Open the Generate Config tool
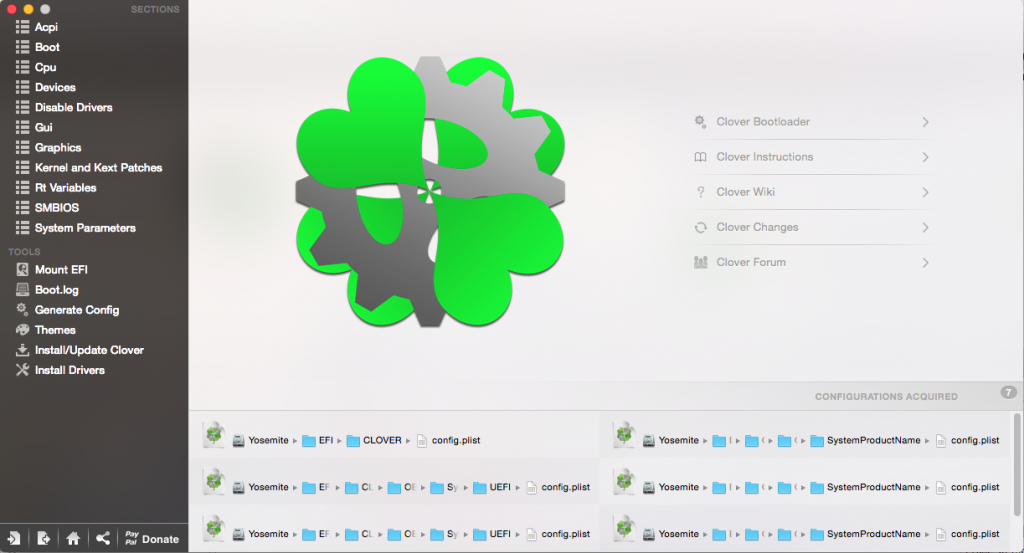 click(x=76, y=310)
